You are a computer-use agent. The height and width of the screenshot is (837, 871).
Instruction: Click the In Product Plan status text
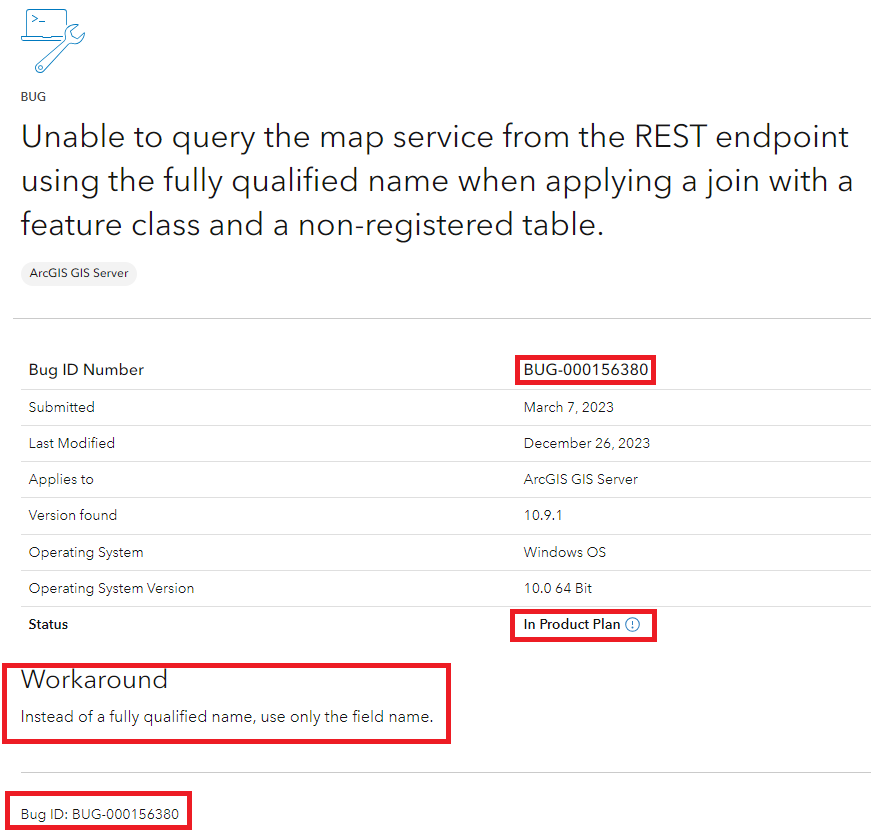click(x=571, y=624)
